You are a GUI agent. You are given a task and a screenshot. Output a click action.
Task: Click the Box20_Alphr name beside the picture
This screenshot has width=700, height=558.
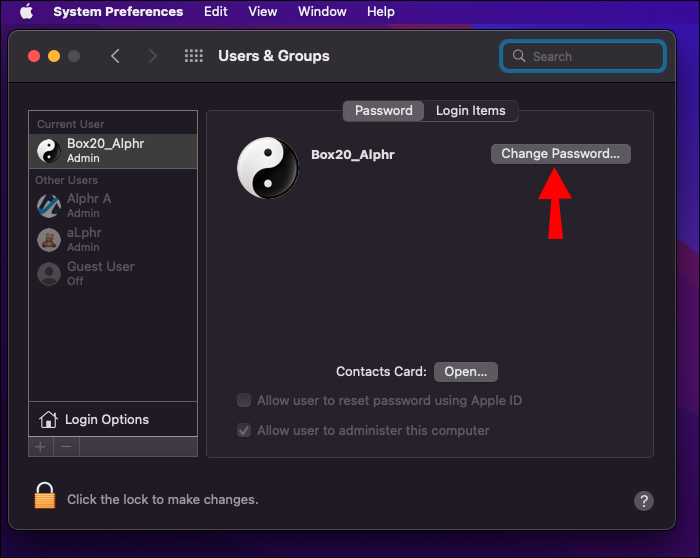pyautogui.click(x=353, y=155)
